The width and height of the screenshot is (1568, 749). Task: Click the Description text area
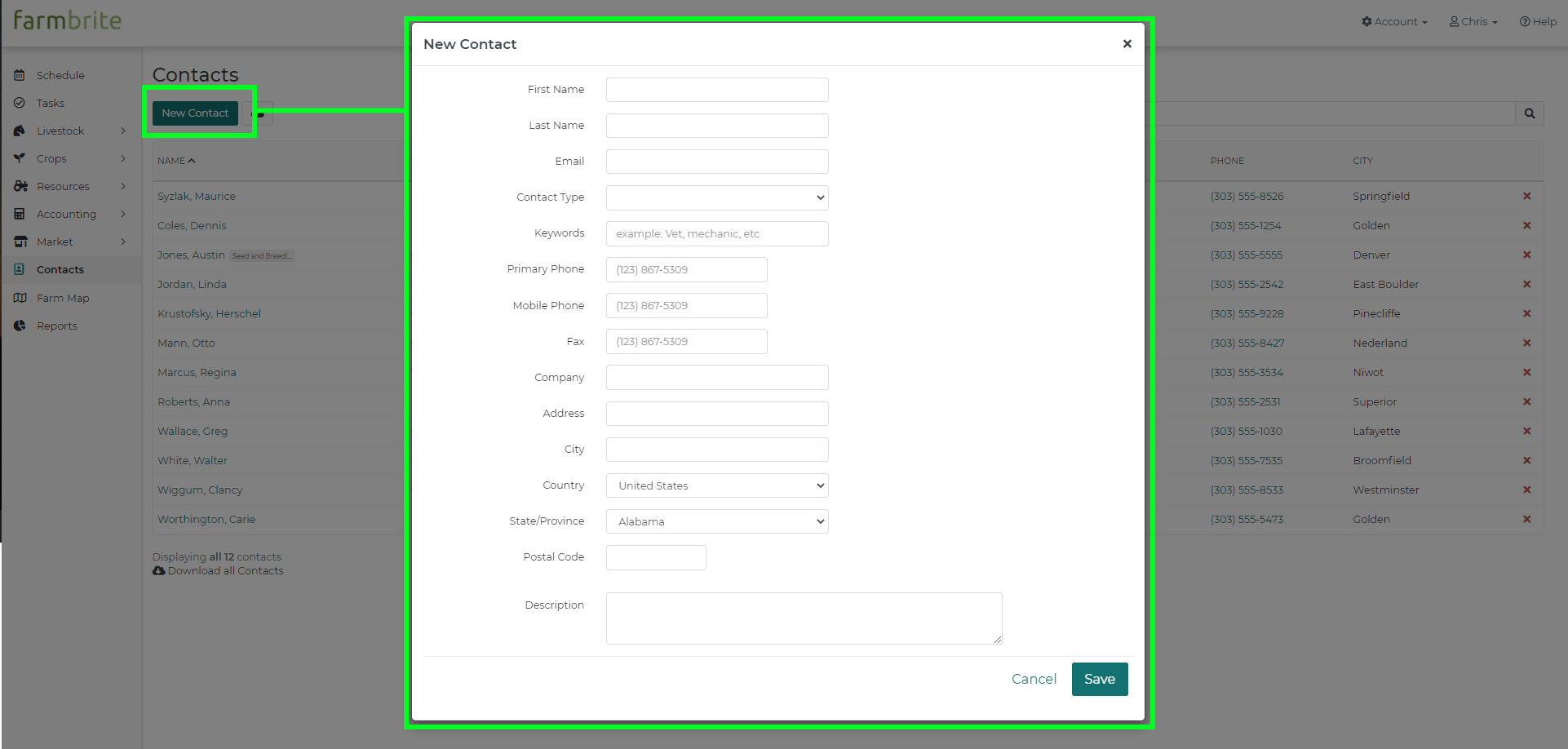[804, 618]
